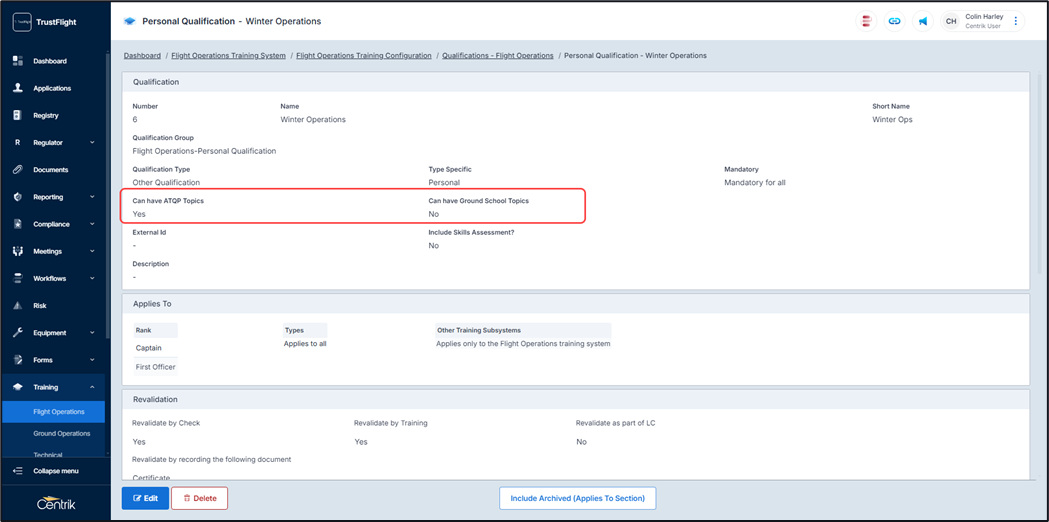Viewport: 1049px width, 522px height.
Task: Click Collapse menu at sidebar bottom
Action: [x=54, y=471]
